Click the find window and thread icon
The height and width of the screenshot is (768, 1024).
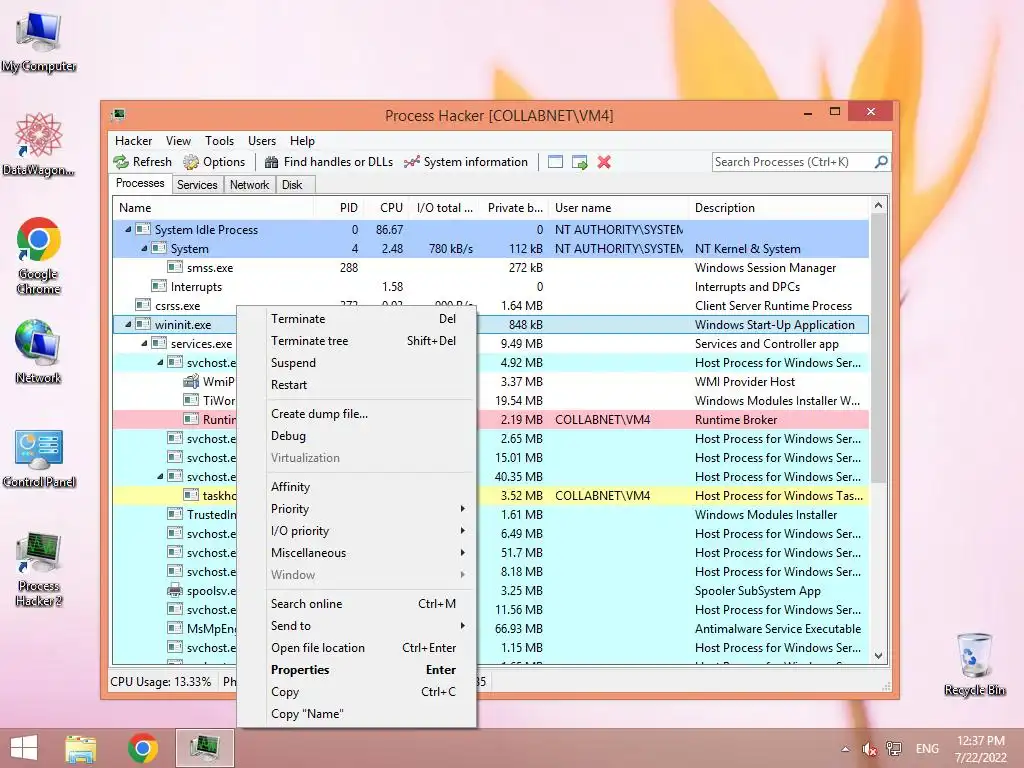coord(579,162)
